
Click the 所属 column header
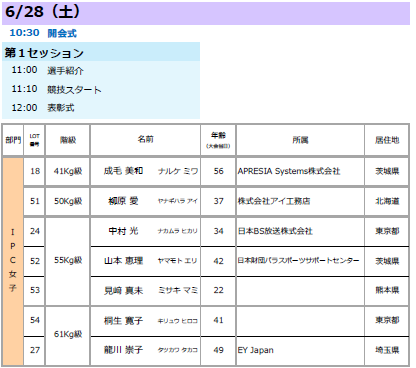[x=300, y=140]
